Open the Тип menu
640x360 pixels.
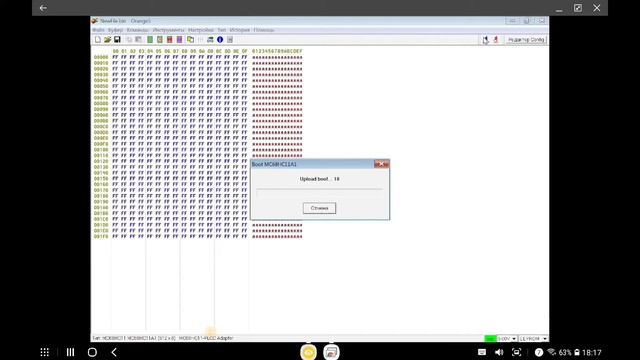point(221,30)
